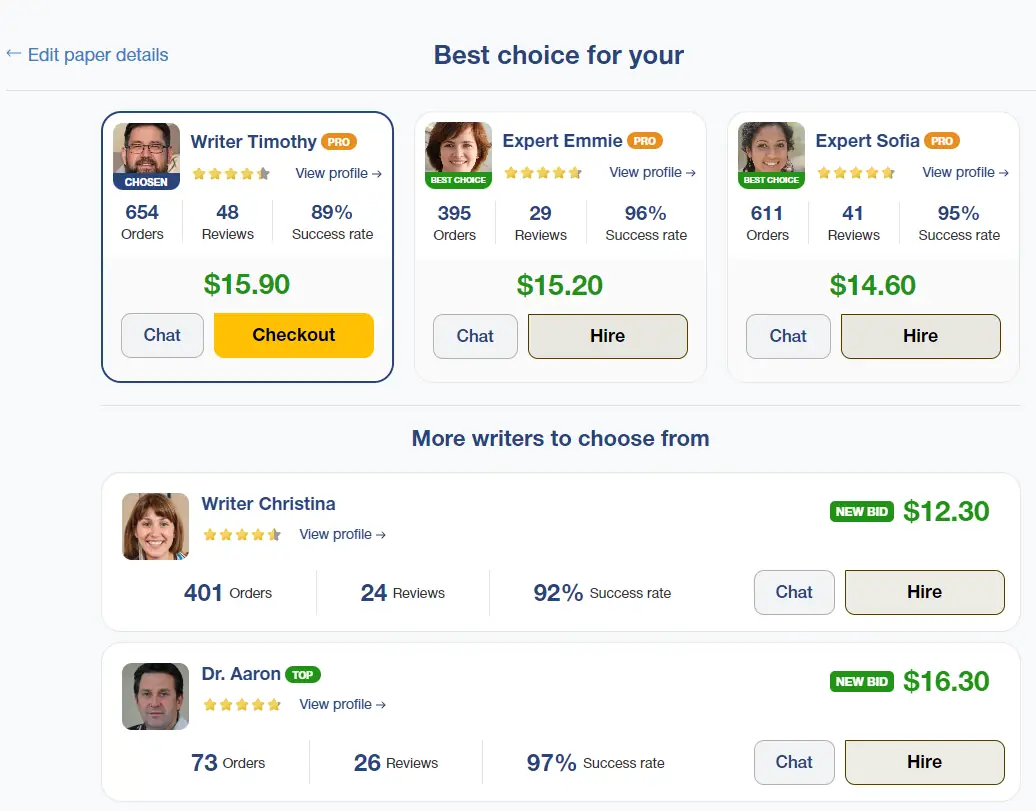
Task: Click Writer Timothy's profile photo
Action: click(x=146, y=150)
